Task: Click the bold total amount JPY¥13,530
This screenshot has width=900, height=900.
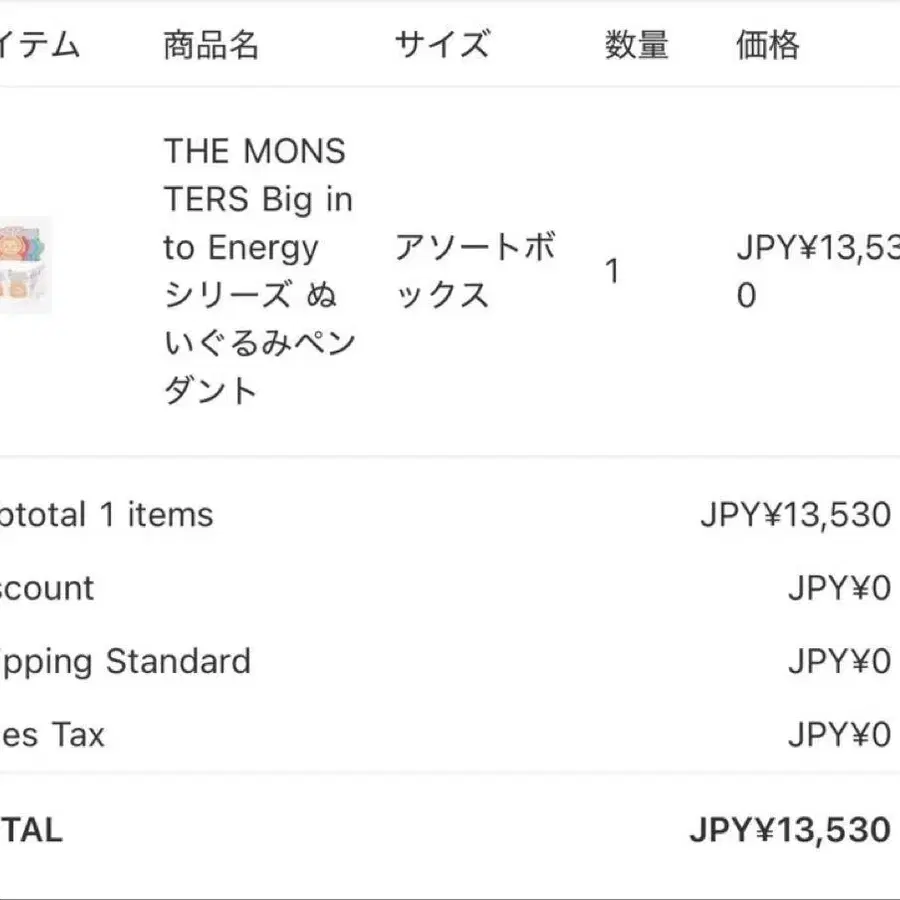Action: [x=790, y=830]
